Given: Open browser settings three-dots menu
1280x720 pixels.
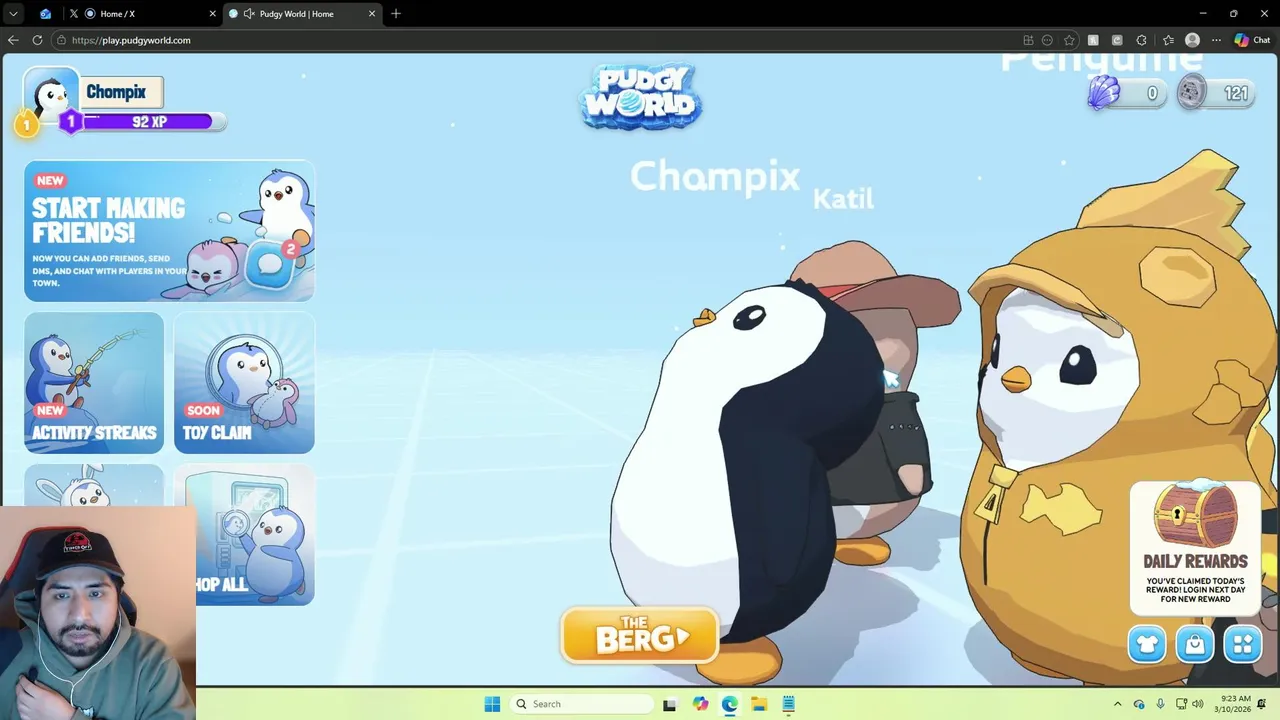Looking at the screenshot, I should 1216,40.
